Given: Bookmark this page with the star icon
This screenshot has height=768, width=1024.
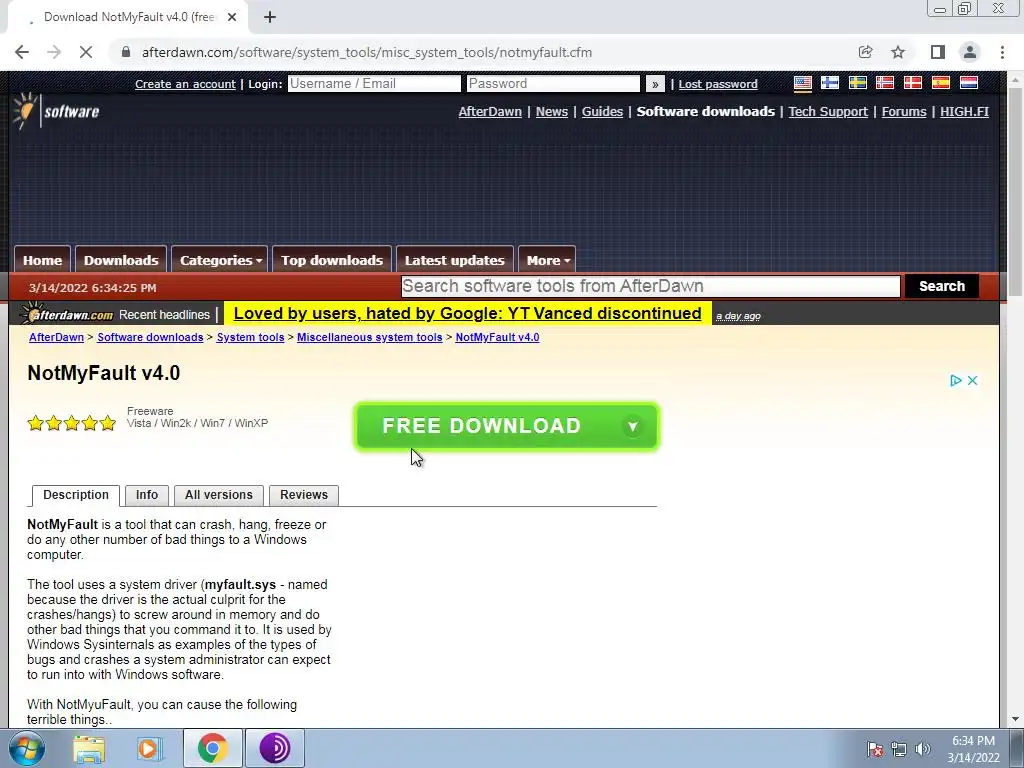Looking at the screenshot, I should [898, 52].
